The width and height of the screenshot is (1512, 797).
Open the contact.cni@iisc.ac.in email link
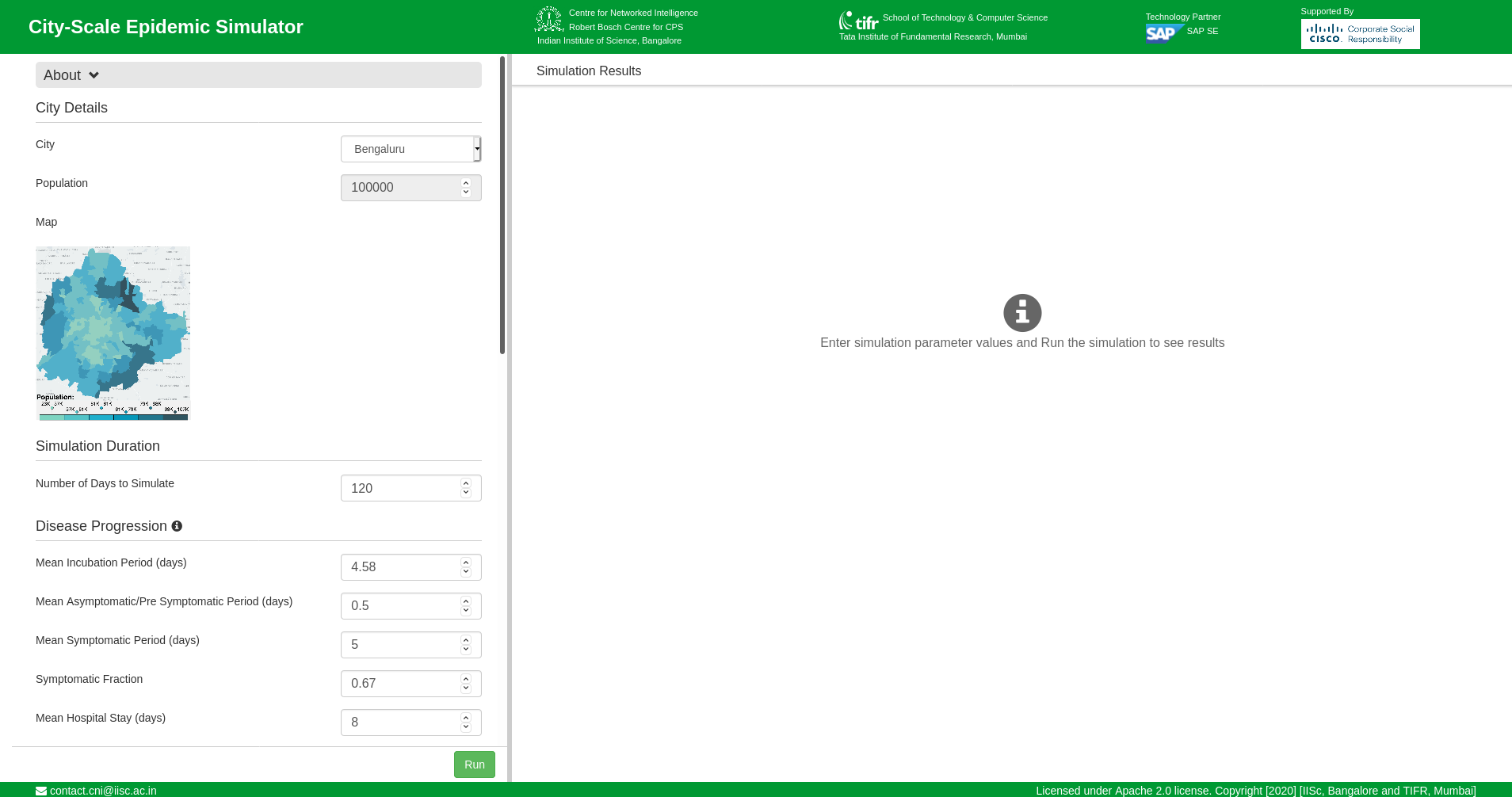pos(103,791)
